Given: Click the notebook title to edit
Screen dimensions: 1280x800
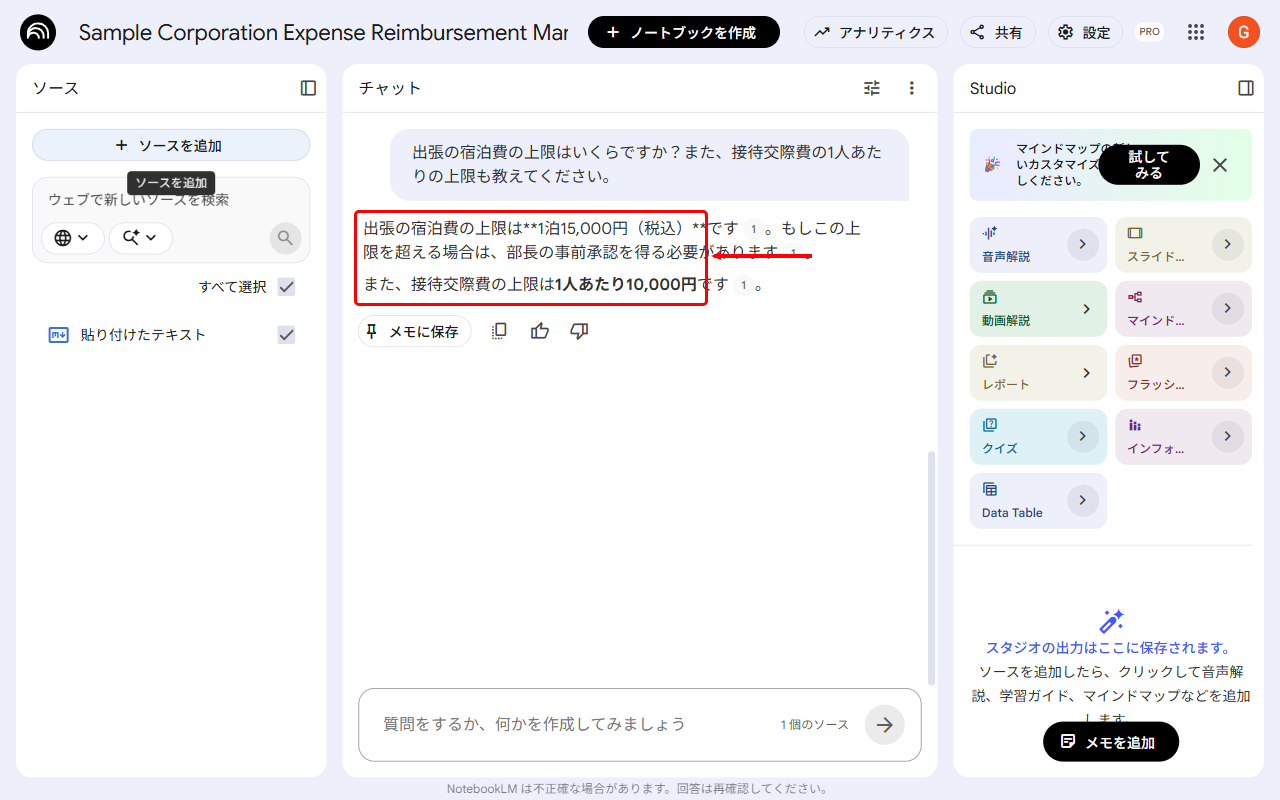Looking at the screenshot, I should [x=323, y=32].
